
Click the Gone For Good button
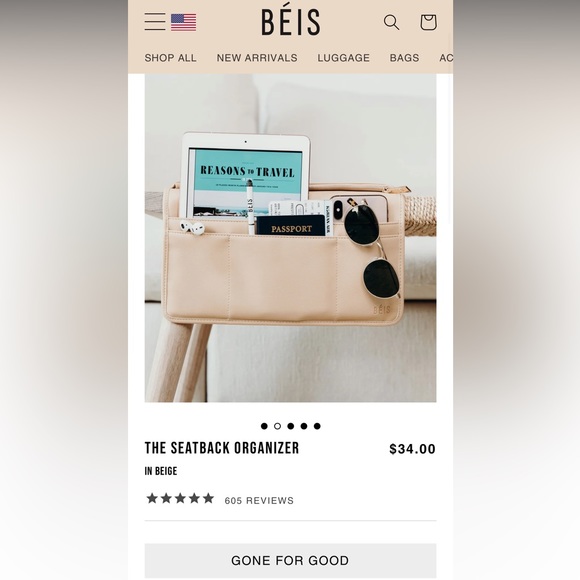290,560
